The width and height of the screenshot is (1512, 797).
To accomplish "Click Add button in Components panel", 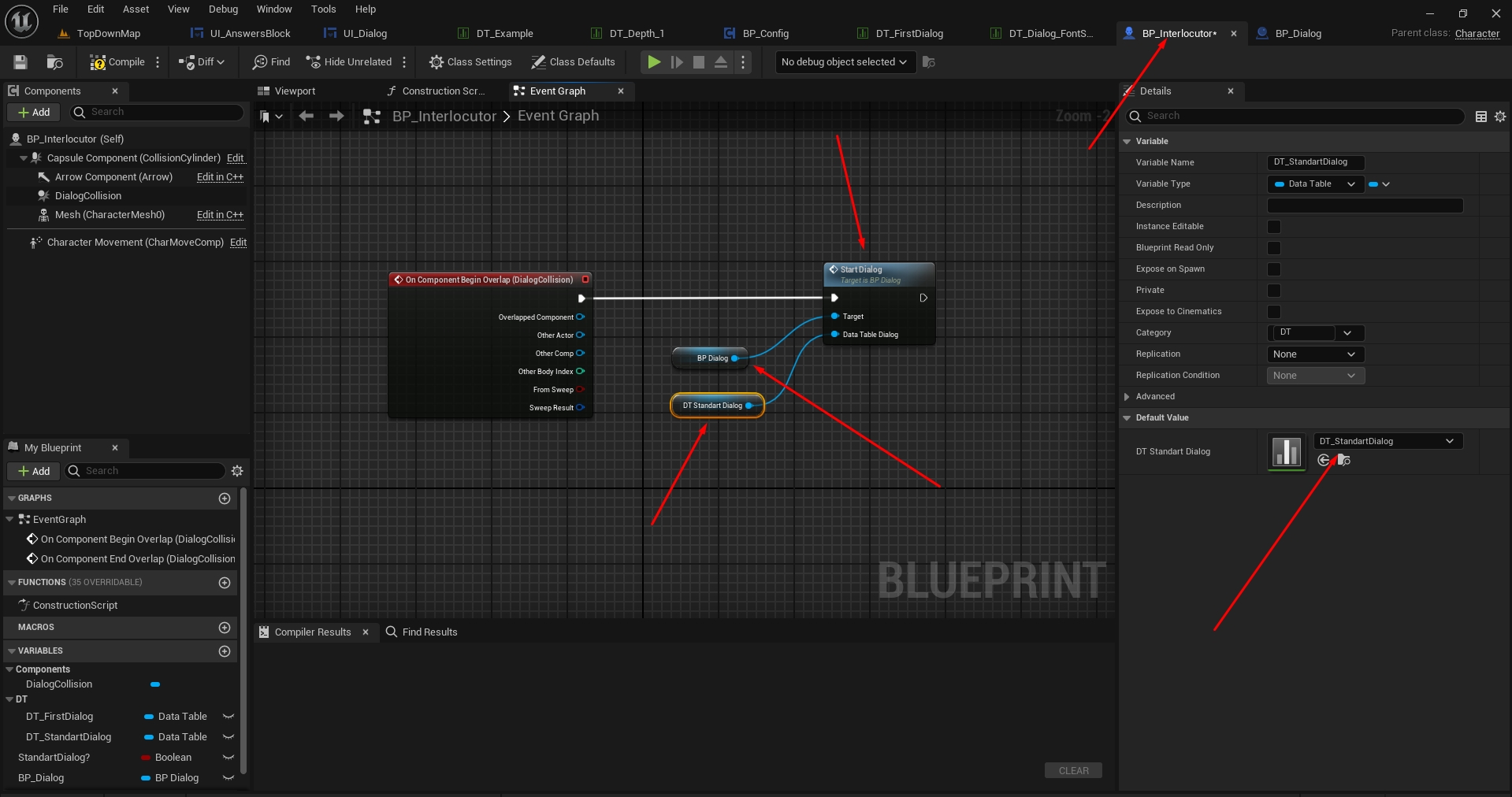I will pyautogui.click(x=34, y=113).
